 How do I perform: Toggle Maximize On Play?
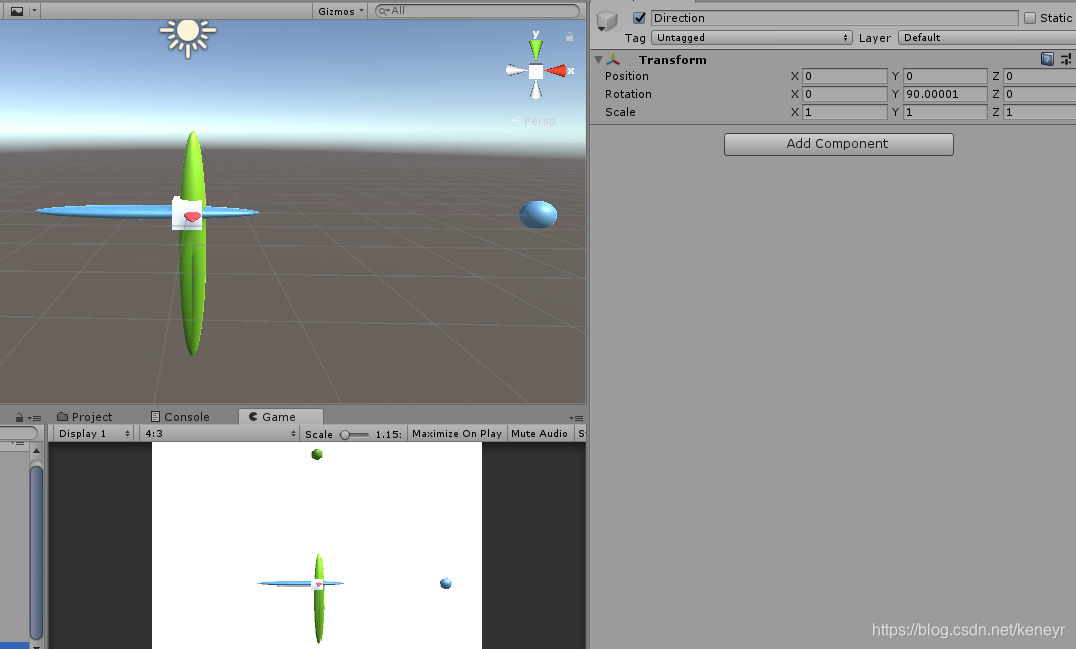coord(456,434)
